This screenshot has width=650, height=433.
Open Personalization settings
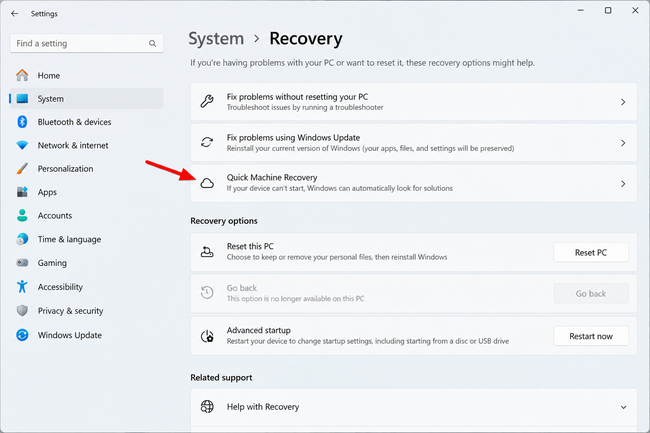(x=87, y=169)
